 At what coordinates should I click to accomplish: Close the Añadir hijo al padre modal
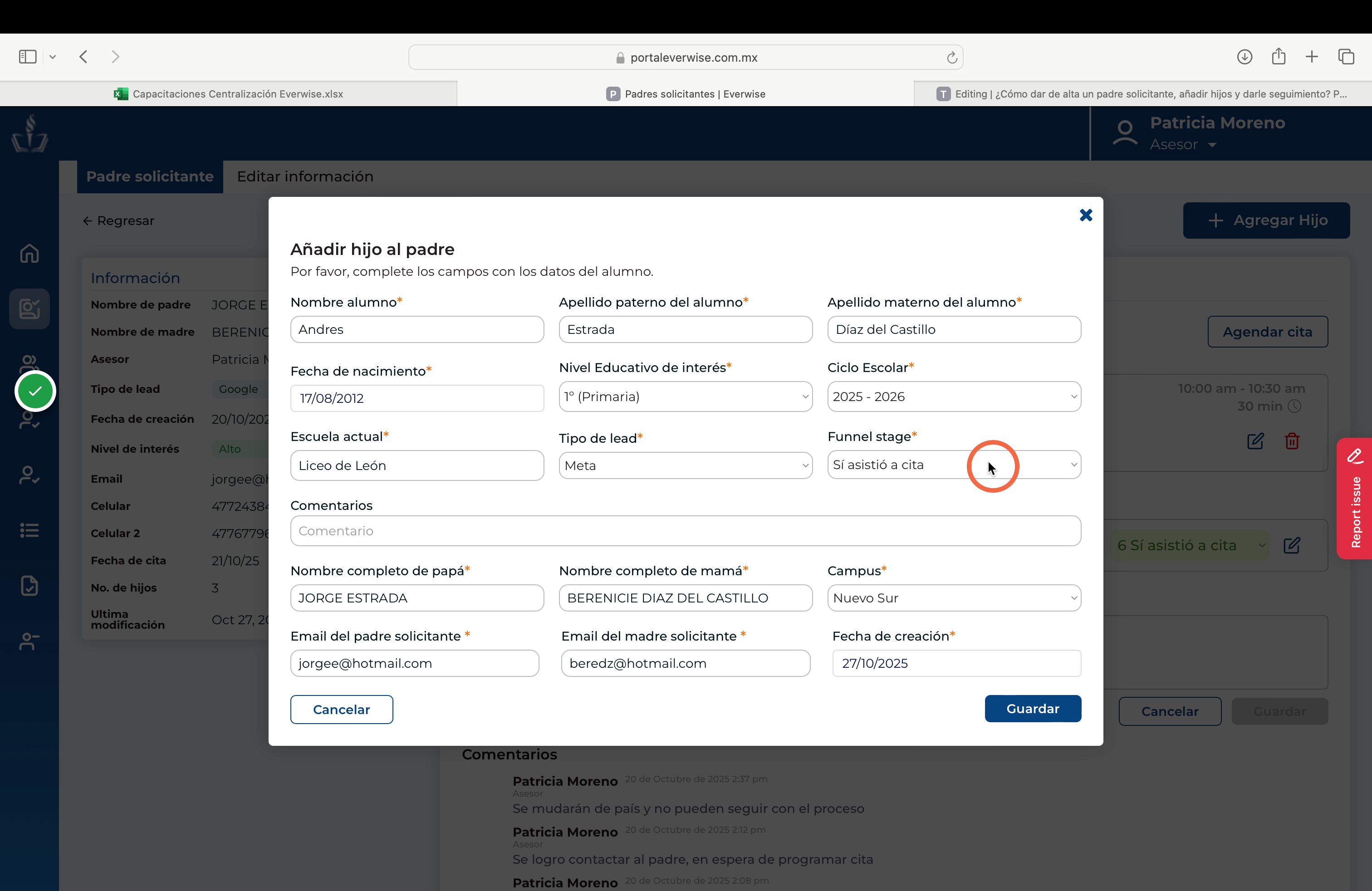tap(1086, 215)
